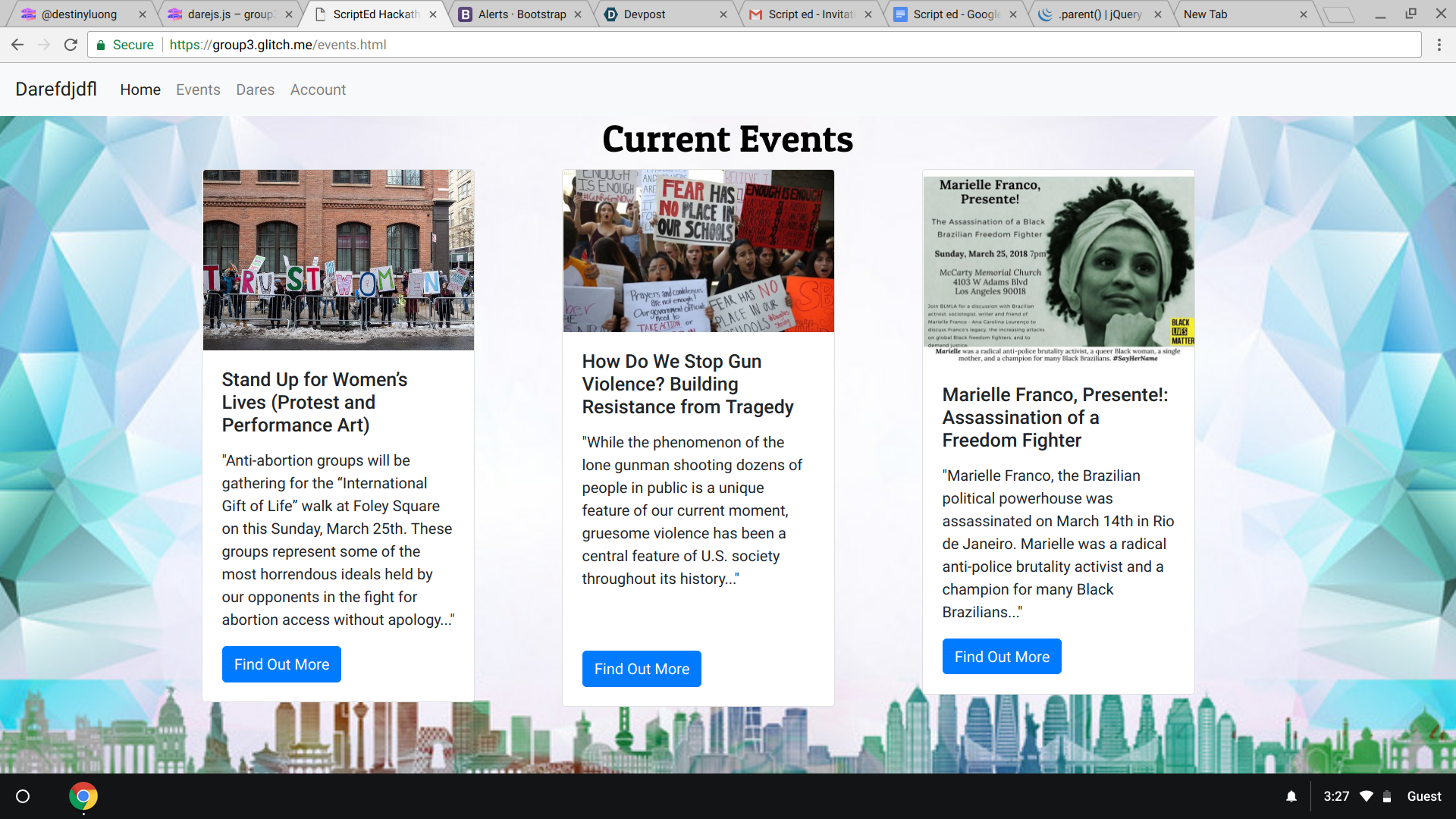1456x819 pixels.
Task: Click the Chrome icon in the shelf
Action: [x=83, y=796]
